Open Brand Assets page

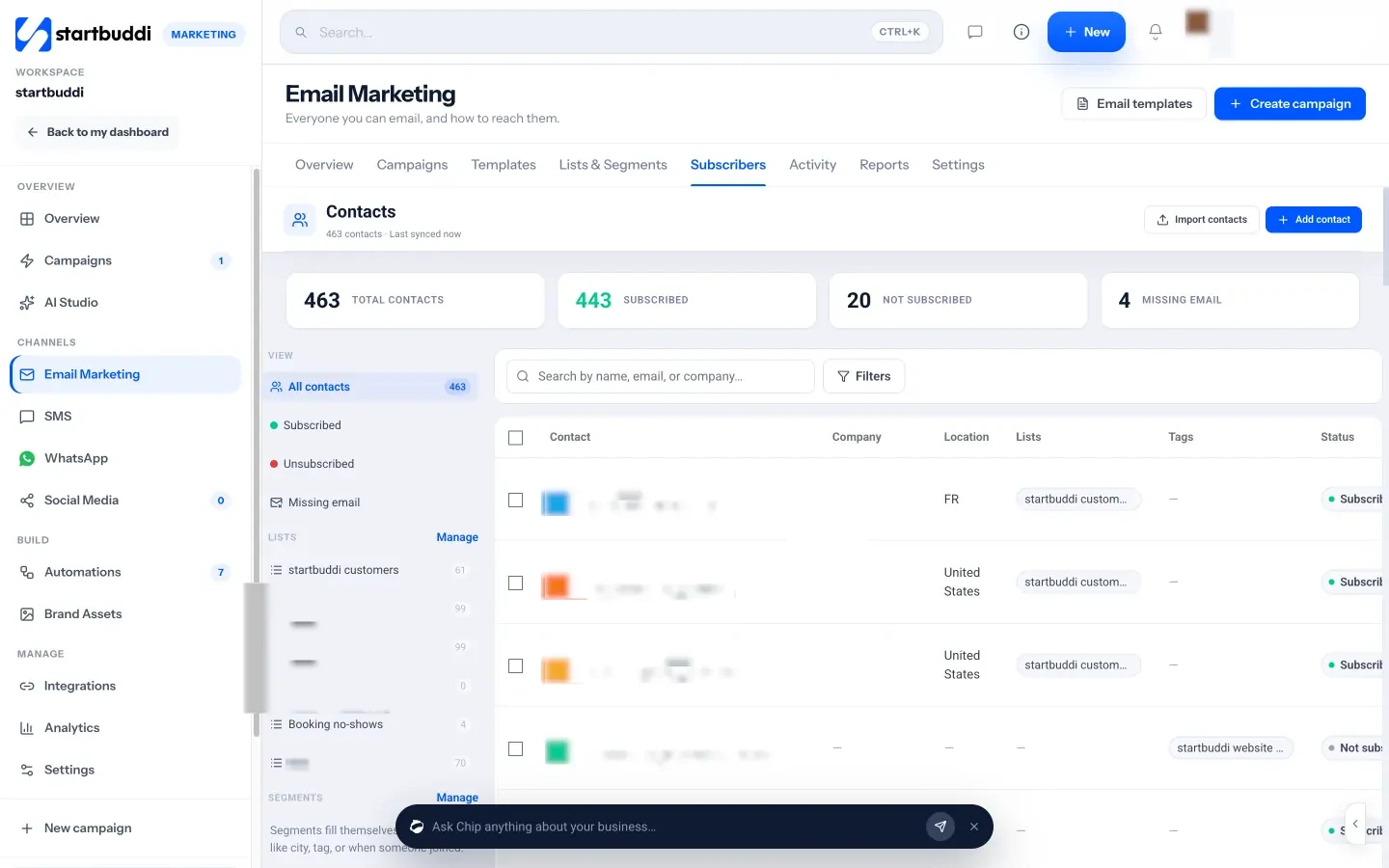125,614
